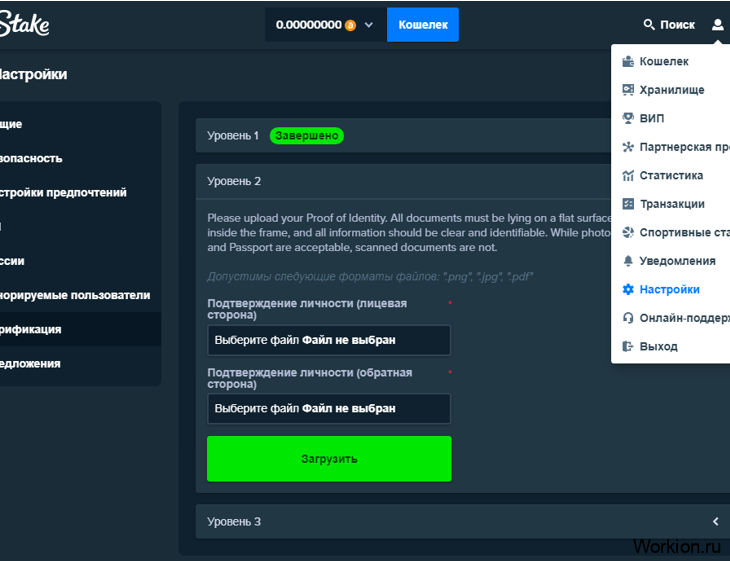Open the sidebar entry ending in 'едложения'
The width and height of the screenshot is (730, 561).
(x=81, y=364)
